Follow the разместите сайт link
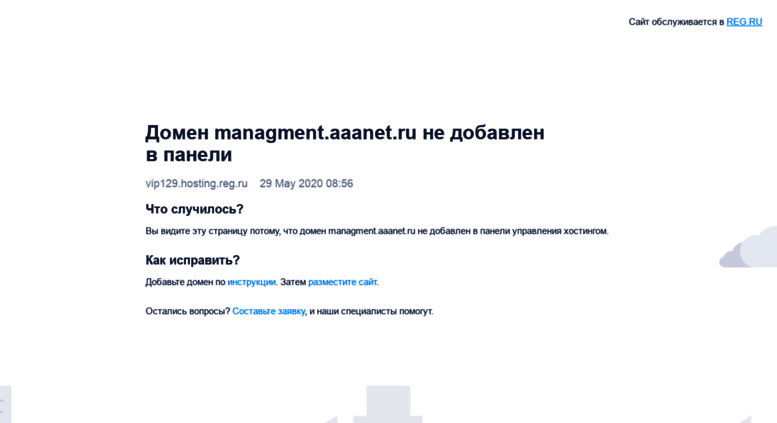The image size is (777, 423). click(342, 282)
